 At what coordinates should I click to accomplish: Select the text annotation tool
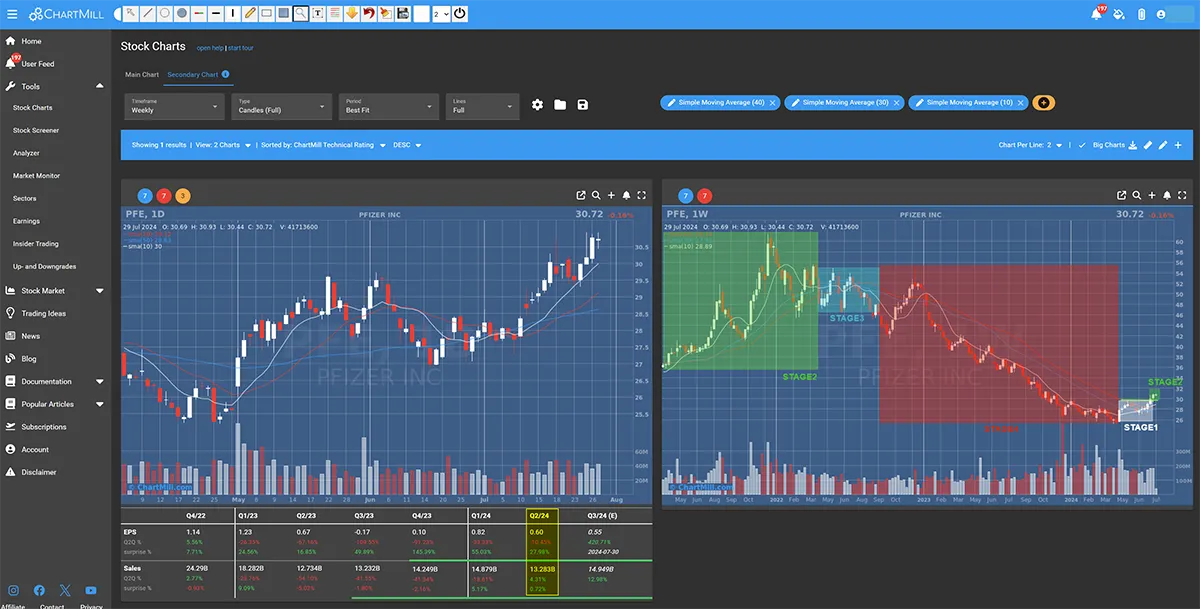coord(318,13)
